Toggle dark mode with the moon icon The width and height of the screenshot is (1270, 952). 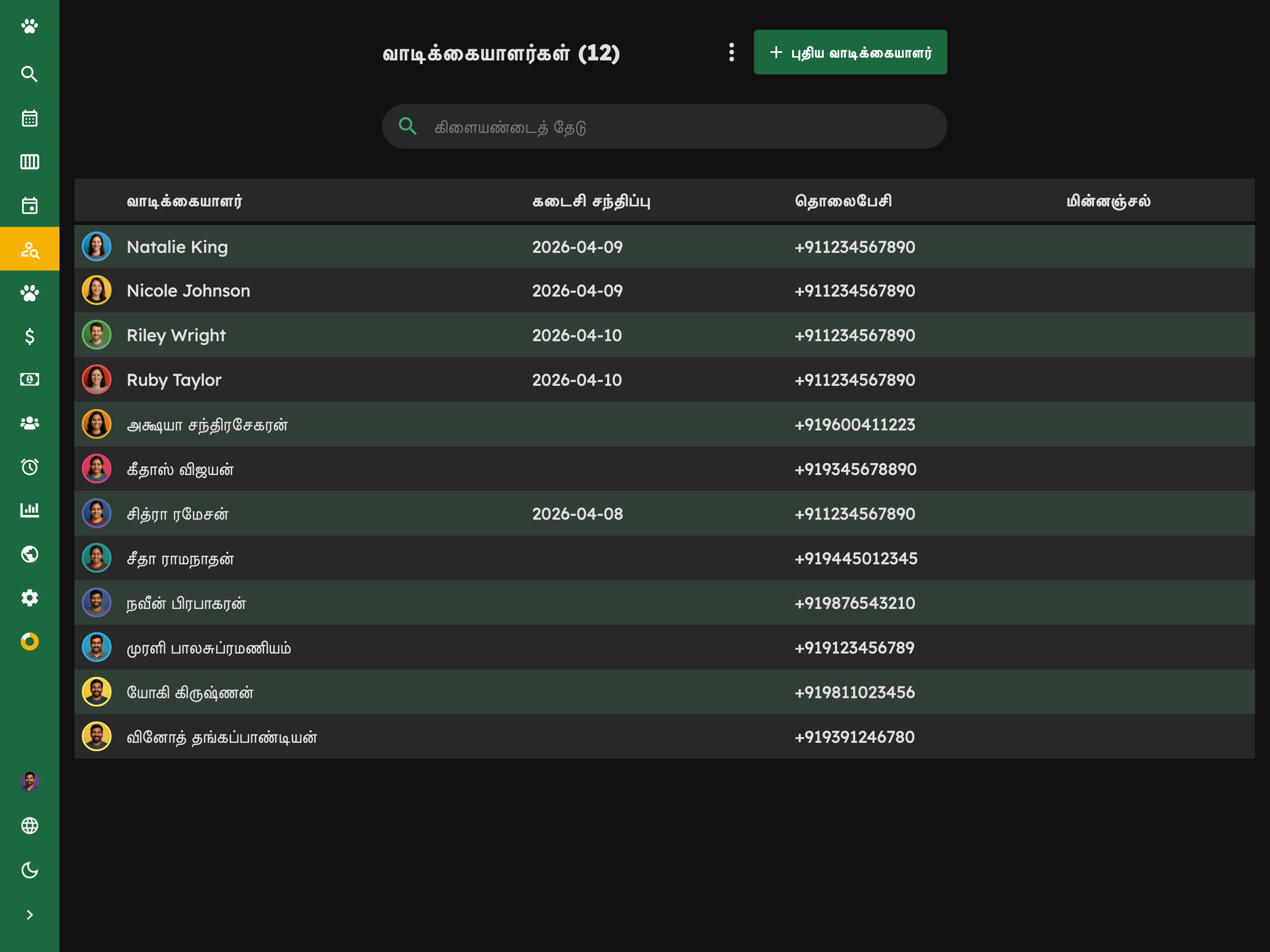(x=29, y=870)
